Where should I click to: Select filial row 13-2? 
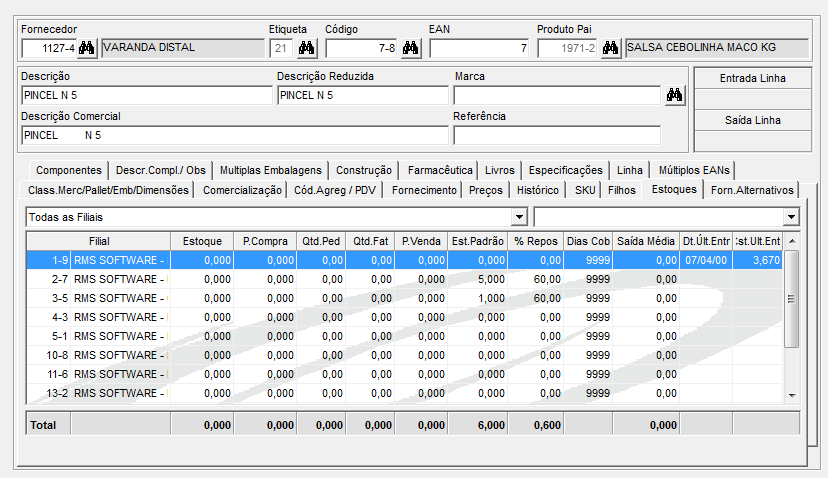(x=405, y=393)
